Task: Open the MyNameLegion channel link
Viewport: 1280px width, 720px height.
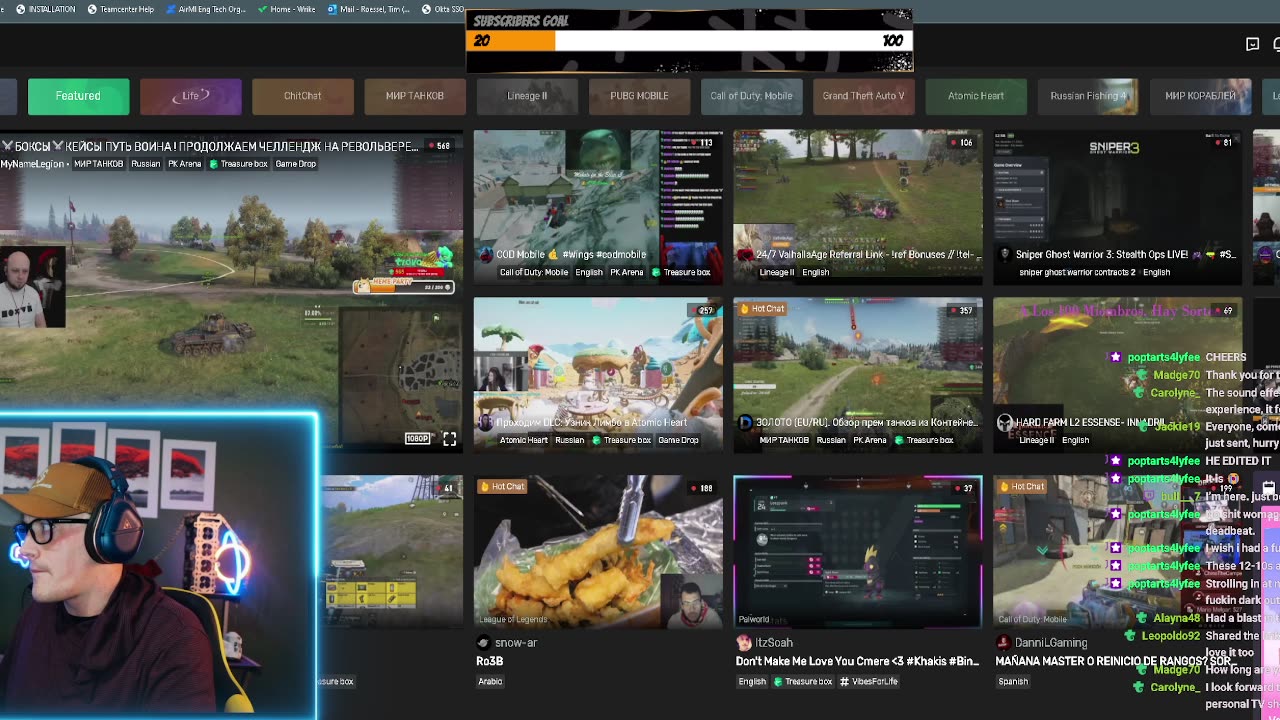Action: click(32, 164)
